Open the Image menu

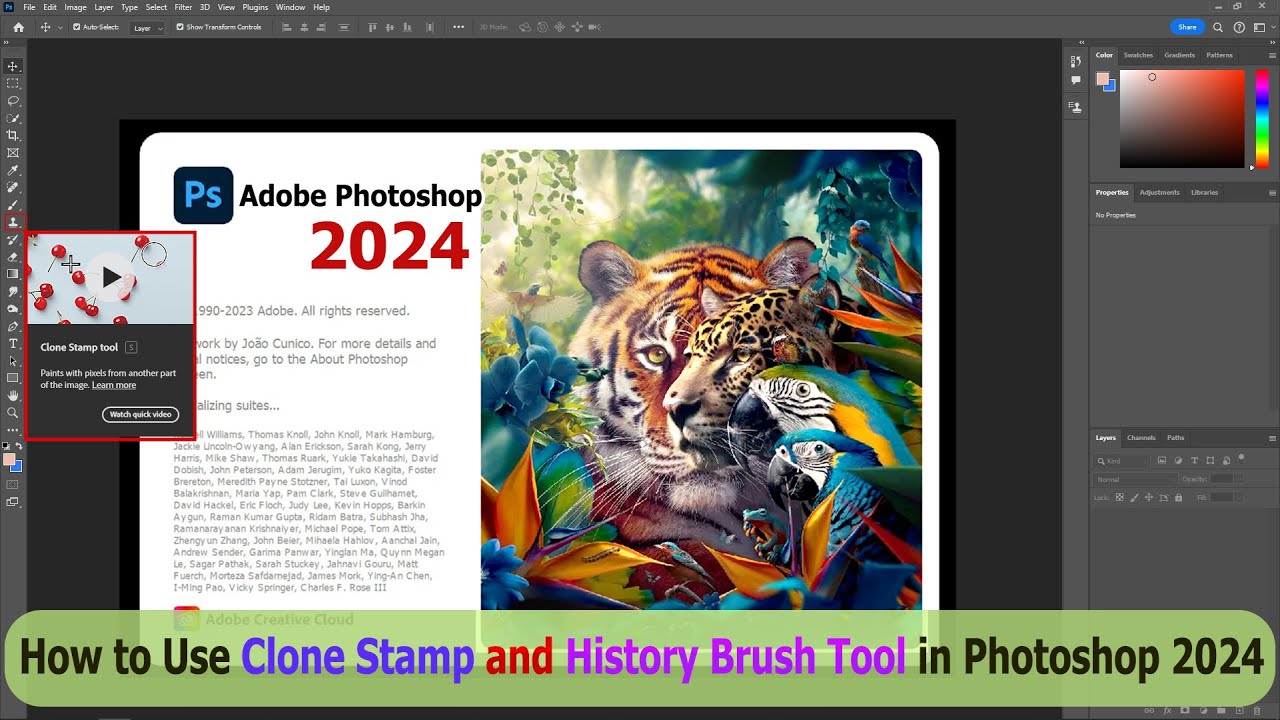[x=75, y=7]
